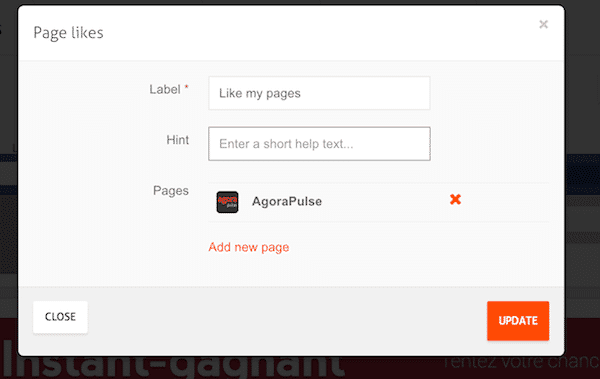Click the CLOSE button in the footer
This screenshot has width=600, height=379.
tap(60, 317)
